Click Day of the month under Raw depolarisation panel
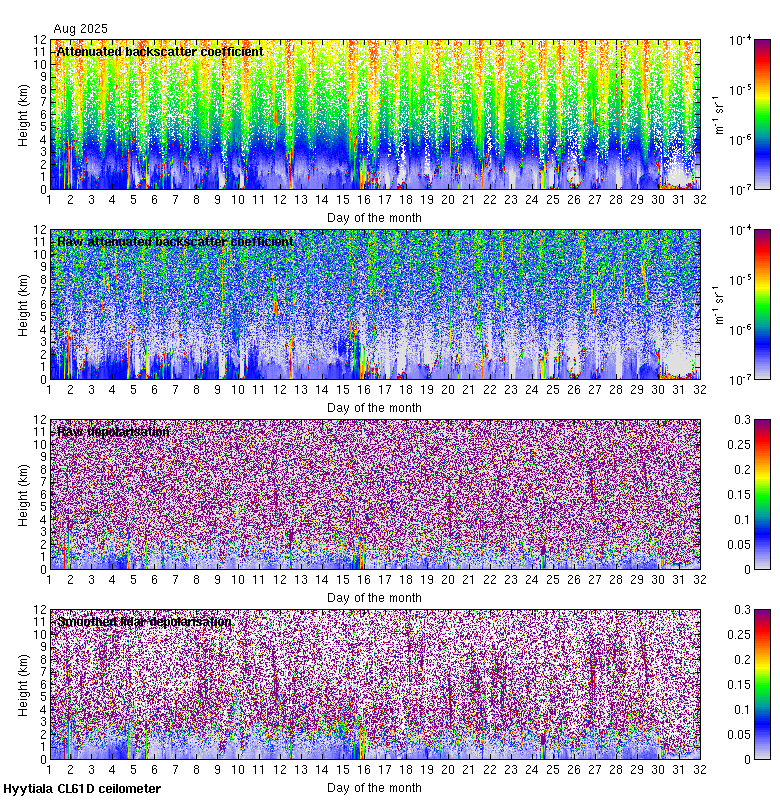This screenshot has width=780, height=800. [374, 597]
